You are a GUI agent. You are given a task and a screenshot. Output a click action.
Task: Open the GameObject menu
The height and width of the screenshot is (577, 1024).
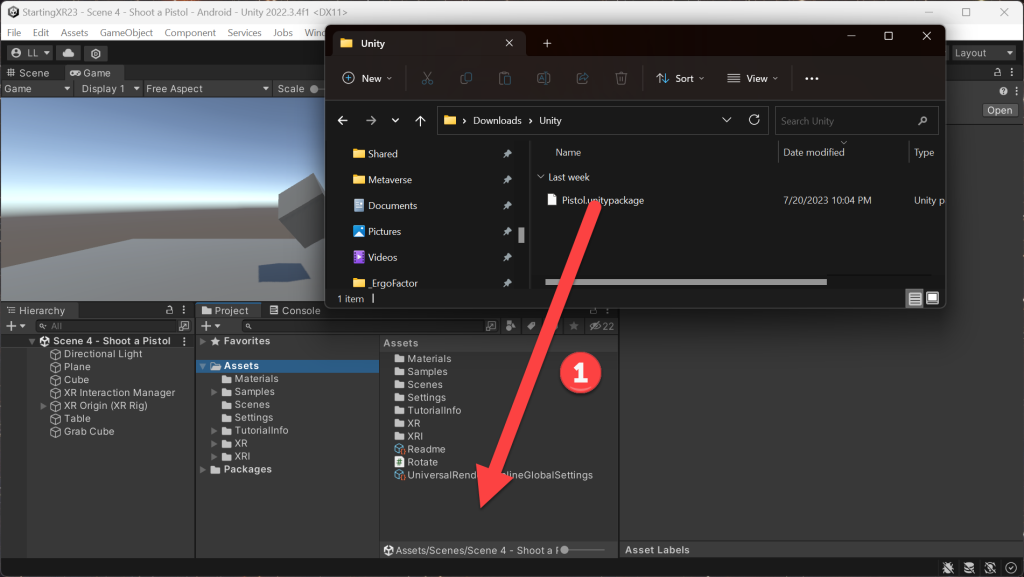click(x=126, y=33)
